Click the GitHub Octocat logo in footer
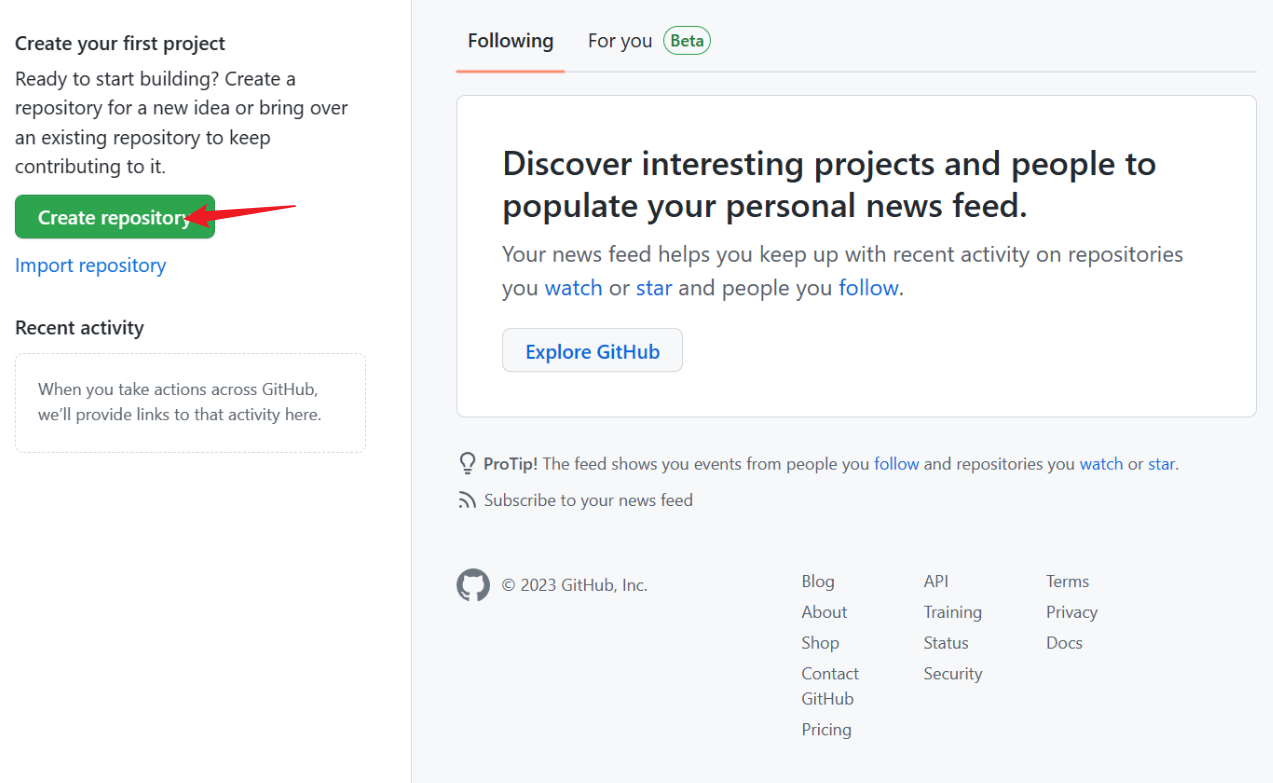Viewport: 1273px width, 783px height. pyautogui.click(x=473, y=585)
